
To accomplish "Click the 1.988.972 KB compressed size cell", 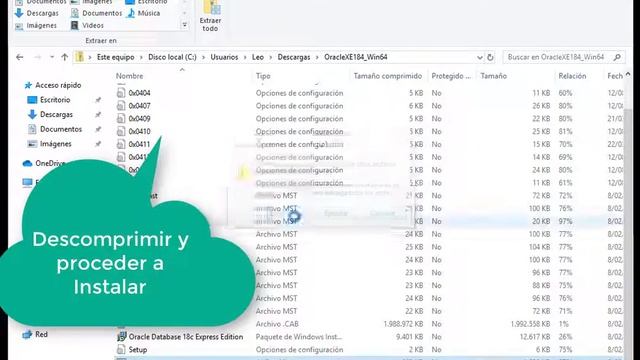I will [403, 324].
